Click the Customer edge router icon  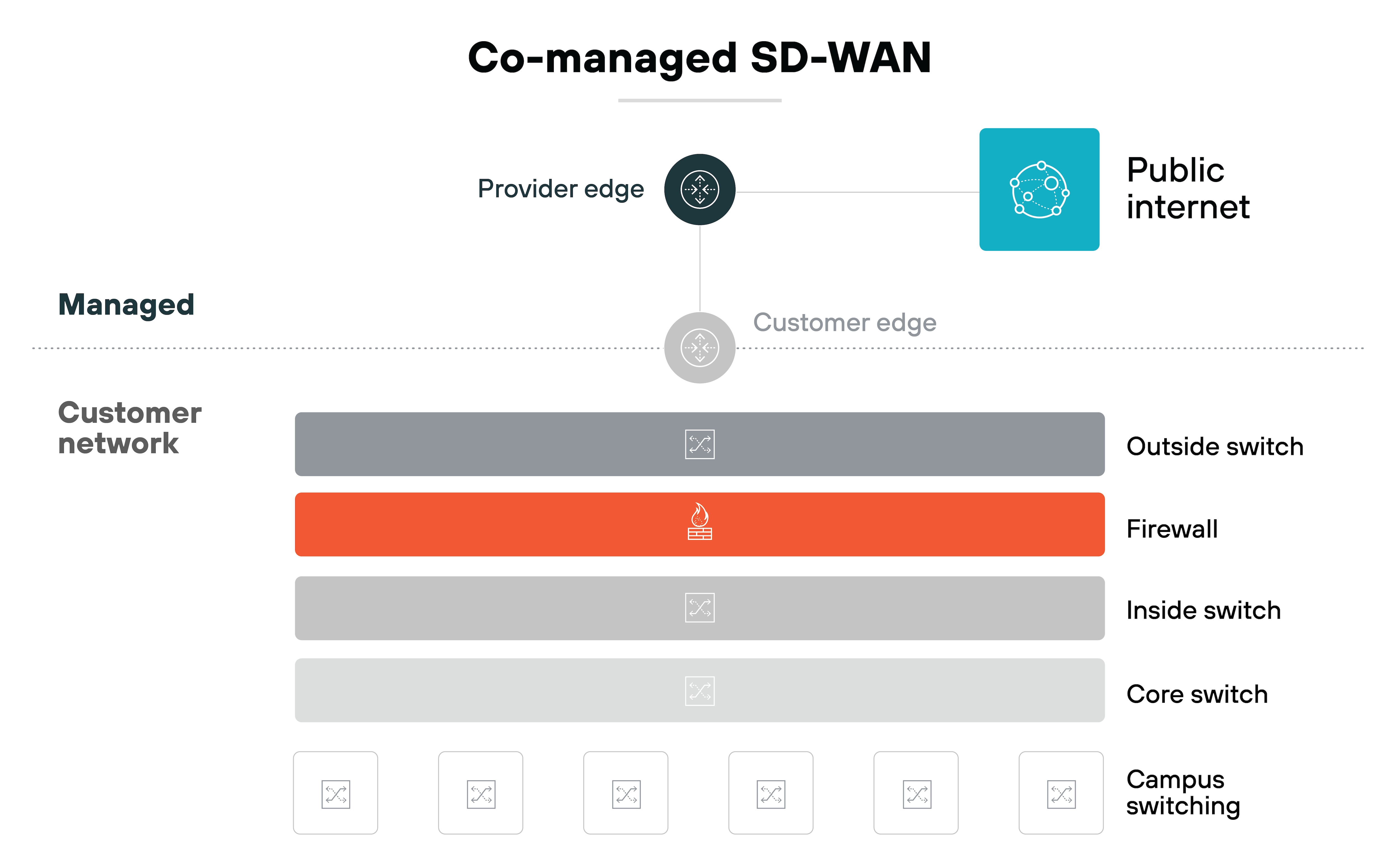pos(699,348)
